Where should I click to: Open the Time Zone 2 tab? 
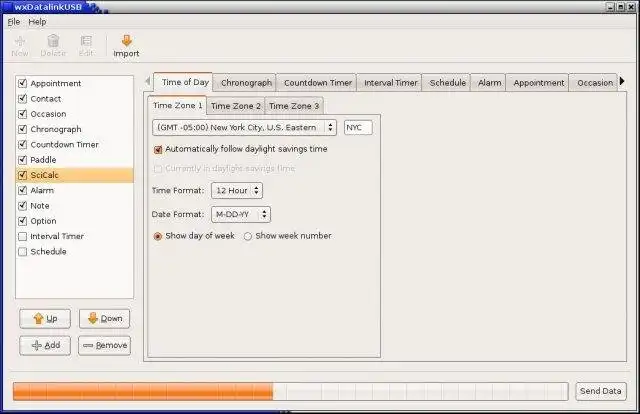coord(236,106)
